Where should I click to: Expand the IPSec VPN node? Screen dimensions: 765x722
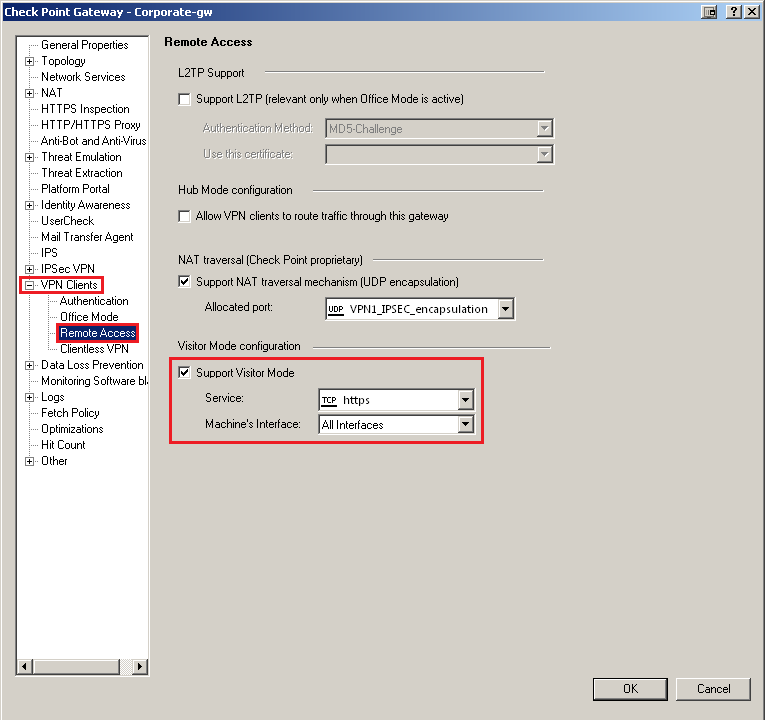point(30,269)
